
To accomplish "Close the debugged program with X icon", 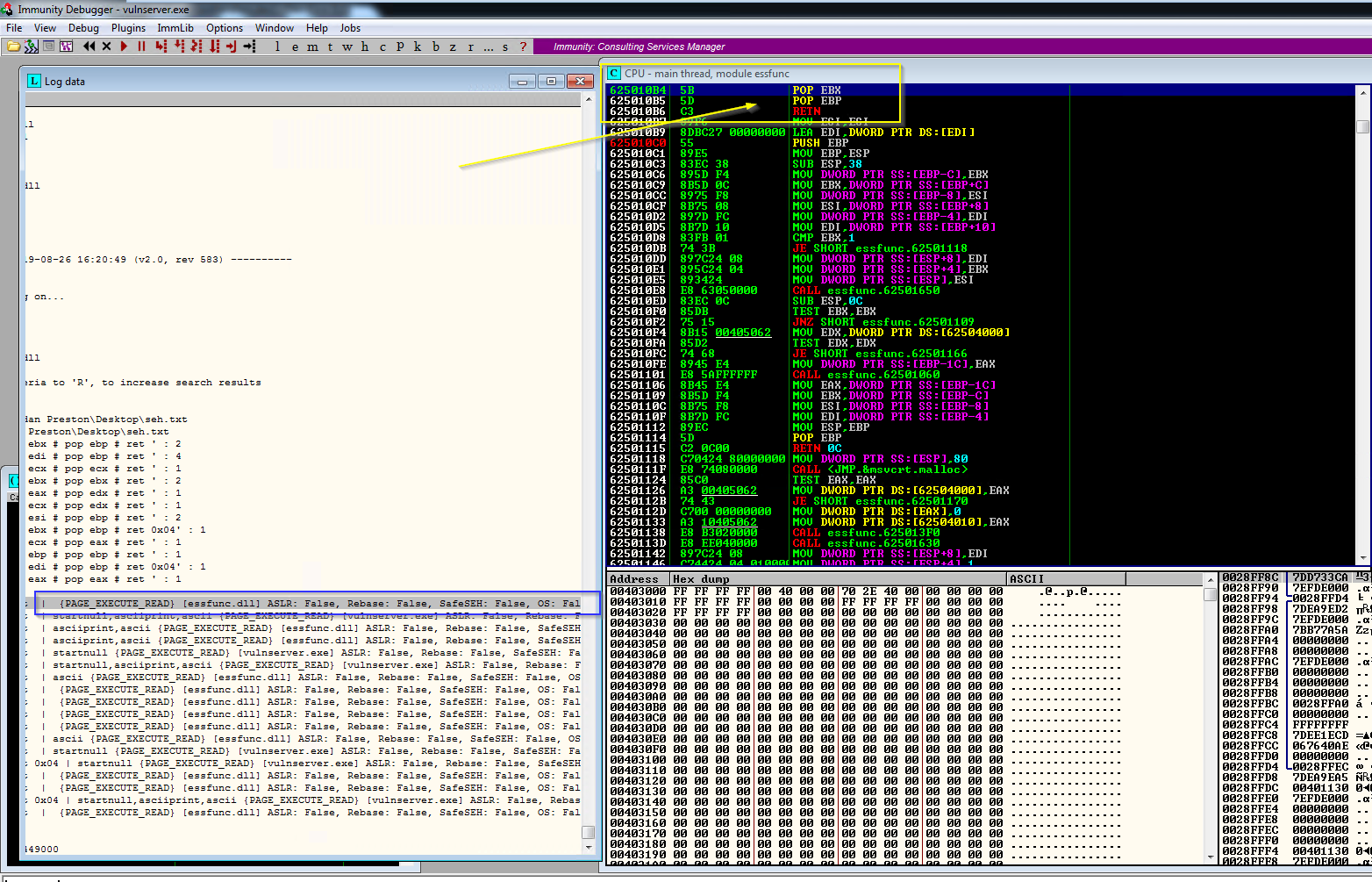I will point(106,47).
